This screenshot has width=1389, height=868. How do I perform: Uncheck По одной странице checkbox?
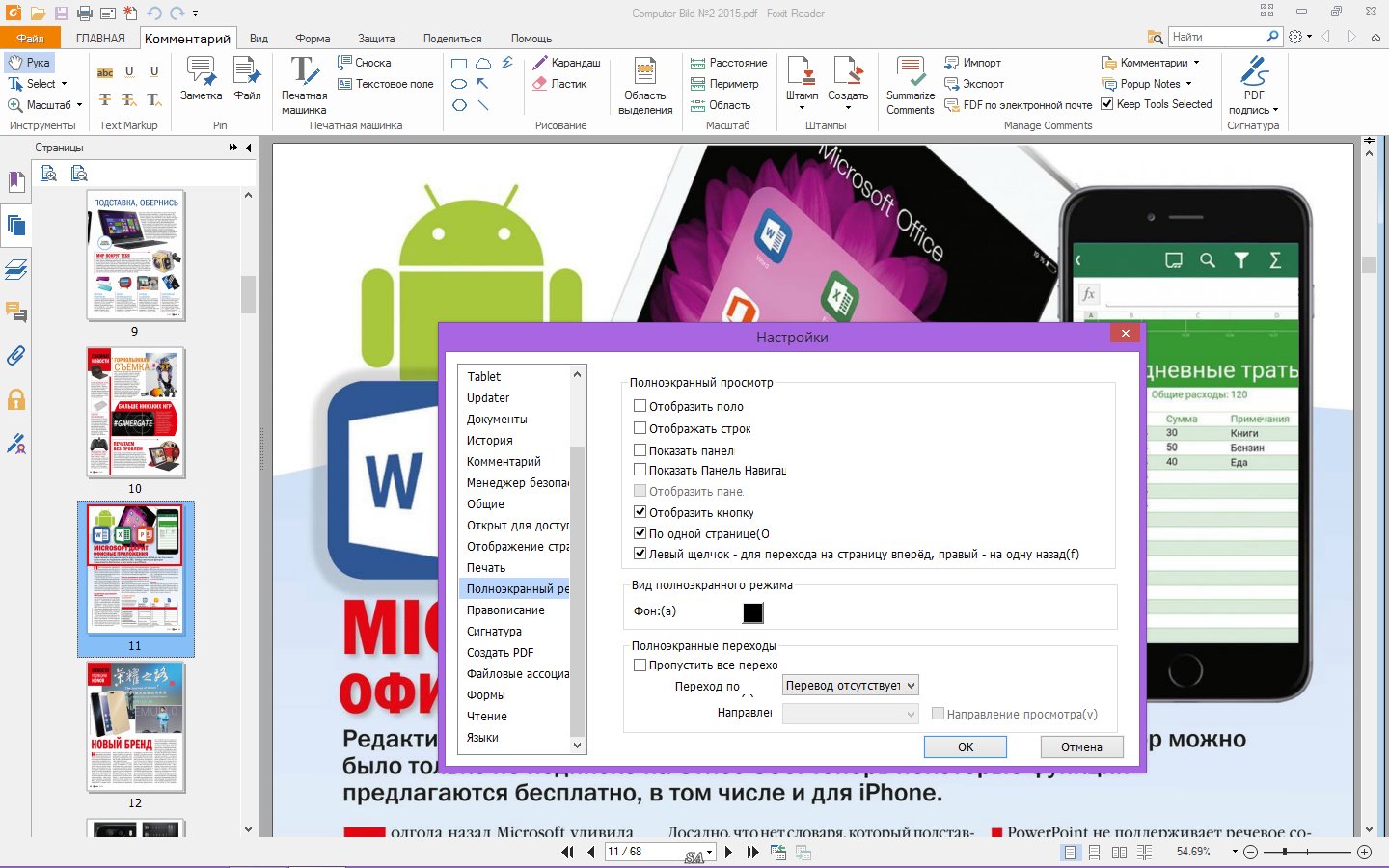coord(640,533)
